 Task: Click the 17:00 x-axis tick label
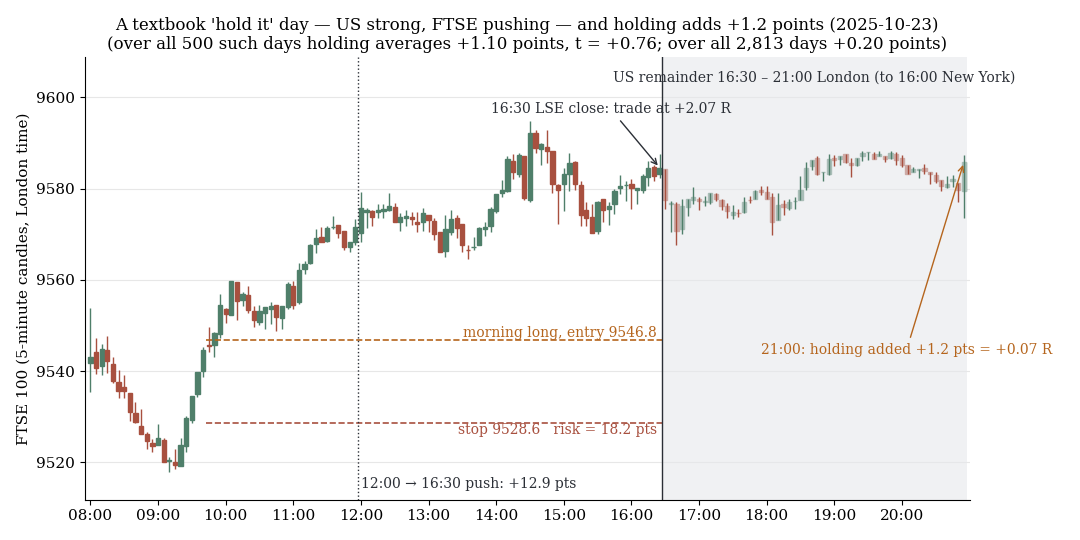click(699, 515)
